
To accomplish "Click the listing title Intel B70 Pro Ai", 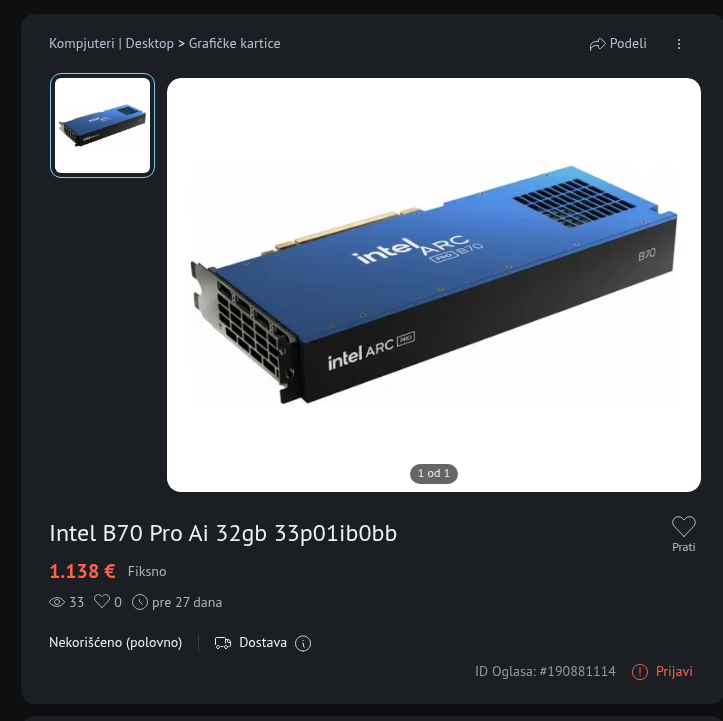I will [223, 533].
